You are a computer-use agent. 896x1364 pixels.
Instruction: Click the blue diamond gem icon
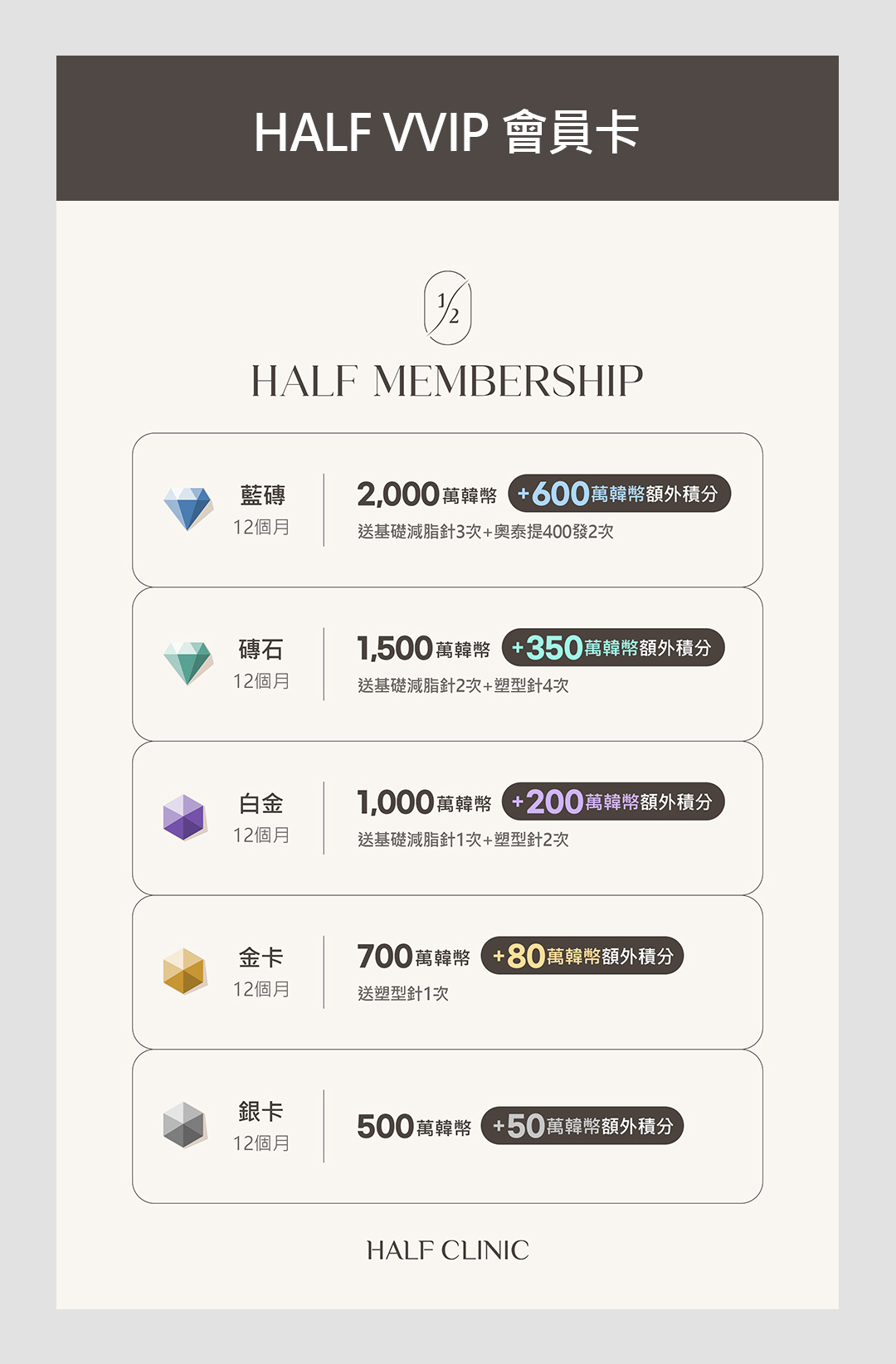point(187,509)
